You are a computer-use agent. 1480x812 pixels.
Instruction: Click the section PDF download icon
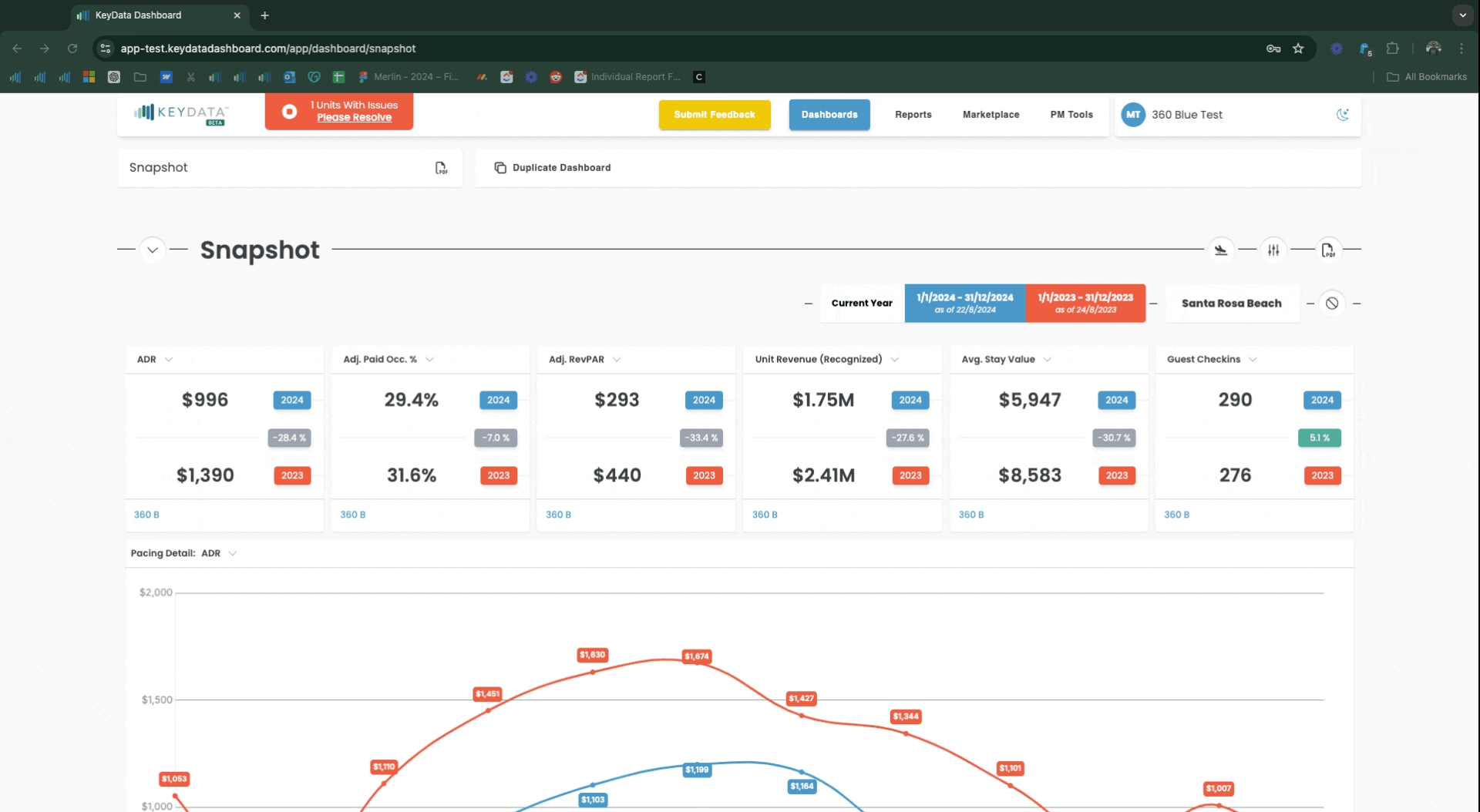(1327, 250)
